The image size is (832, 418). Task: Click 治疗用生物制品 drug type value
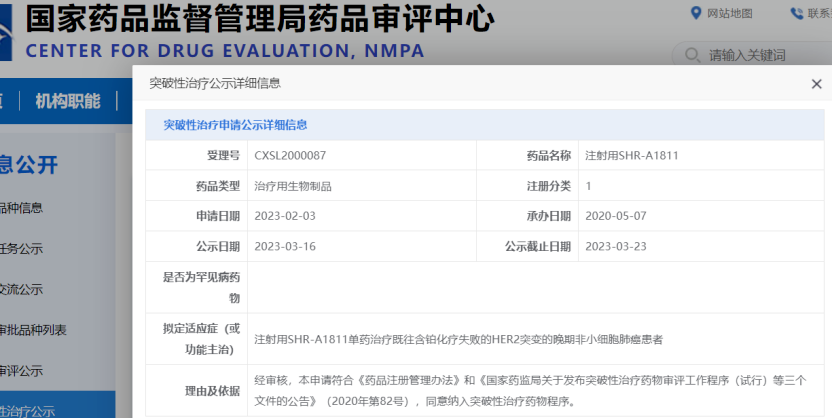(x=293, y=186)
